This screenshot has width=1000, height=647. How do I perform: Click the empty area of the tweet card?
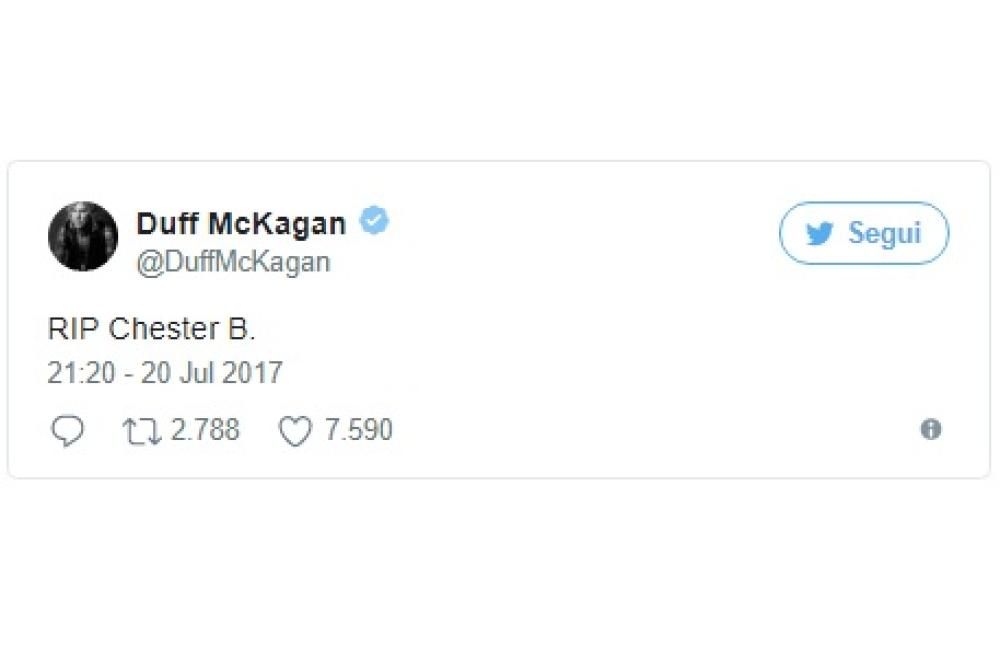(600, 340)
